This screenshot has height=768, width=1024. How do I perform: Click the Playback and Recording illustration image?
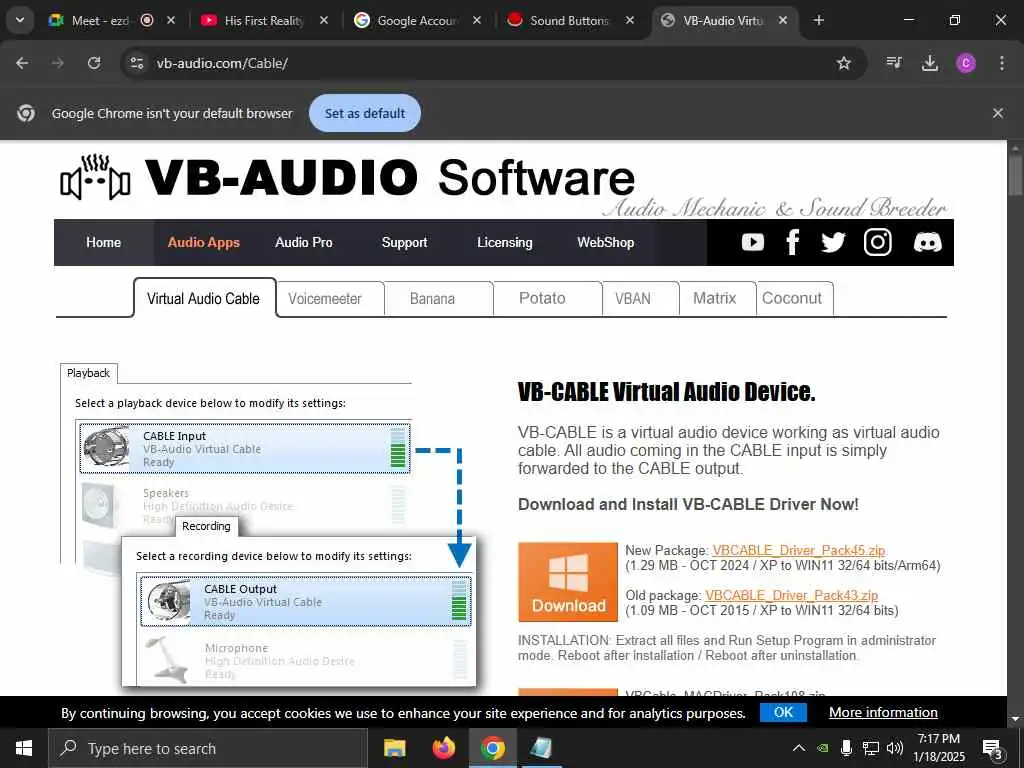point(268,524)
